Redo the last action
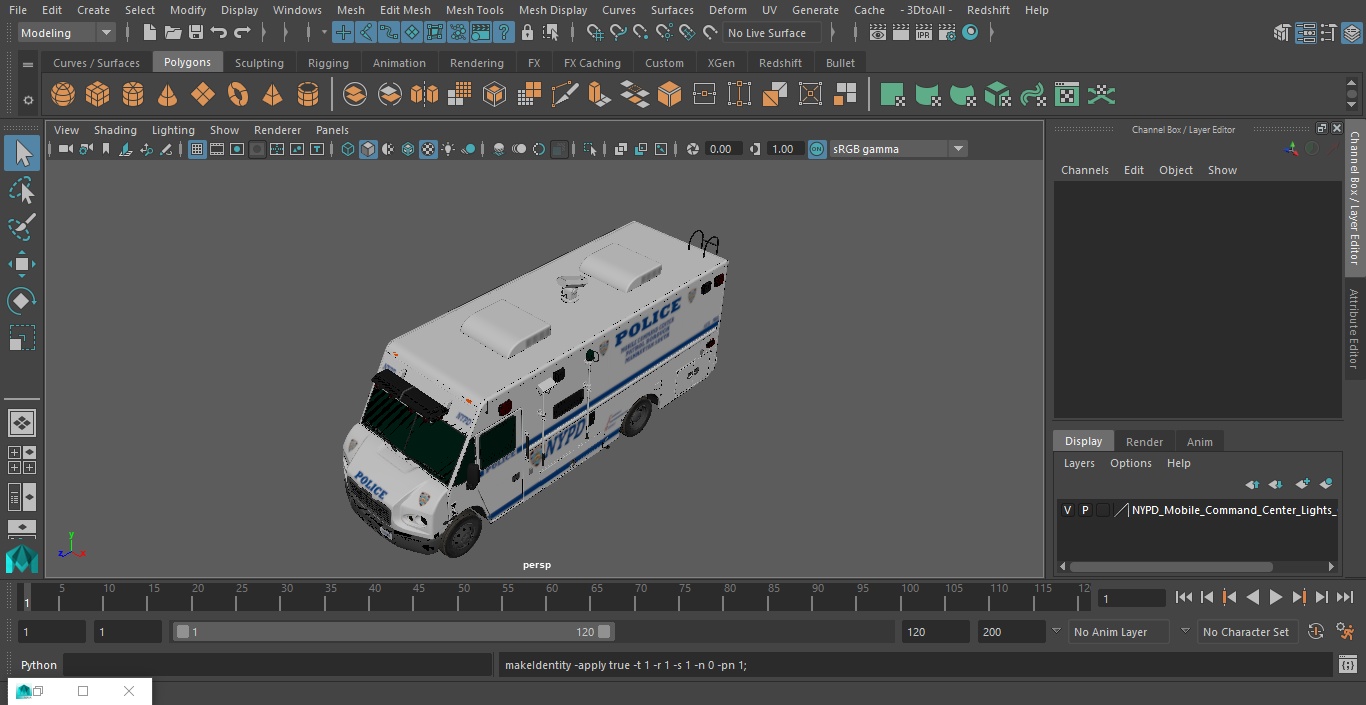The width and height of the screenshot is (1366, 705). [x=242, y=33]
